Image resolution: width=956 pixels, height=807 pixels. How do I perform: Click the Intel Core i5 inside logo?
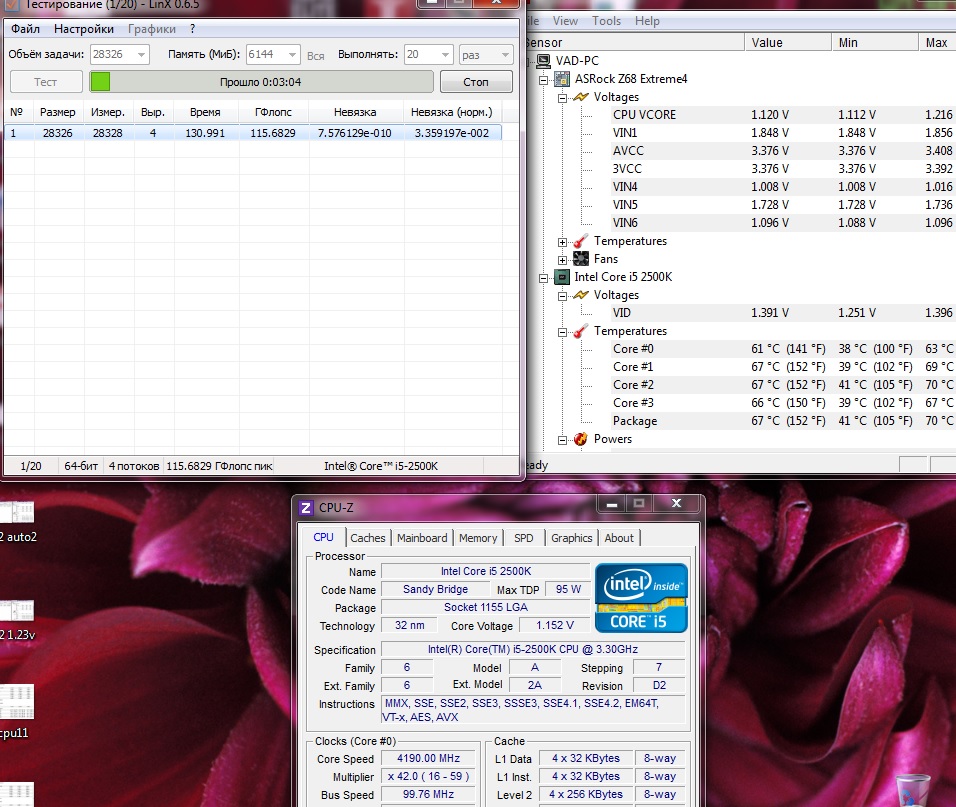pyautogui.click(x=641, y=597)
